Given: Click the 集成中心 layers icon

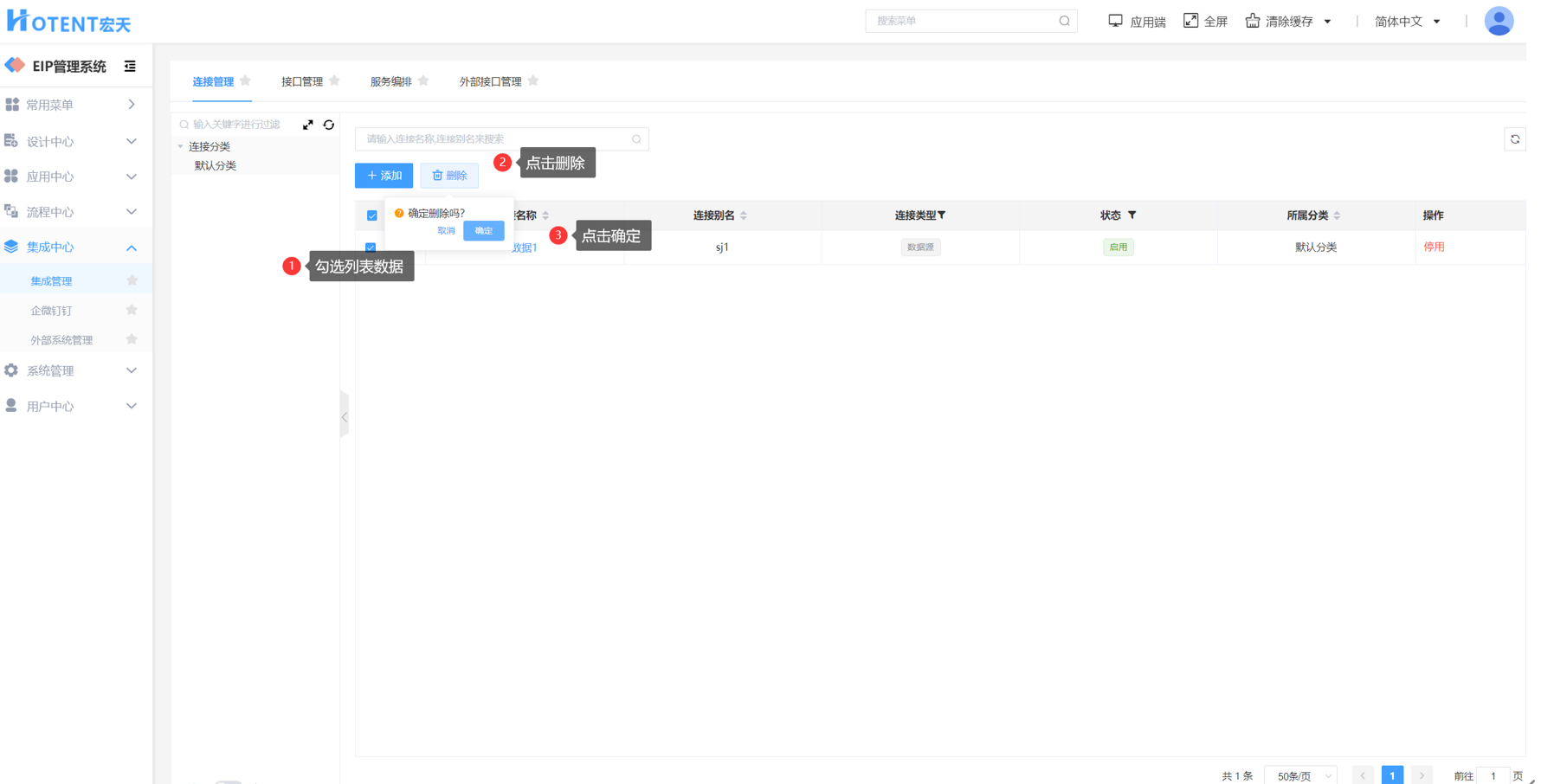Looking at the screenshot, I should (x=12, y=247).
